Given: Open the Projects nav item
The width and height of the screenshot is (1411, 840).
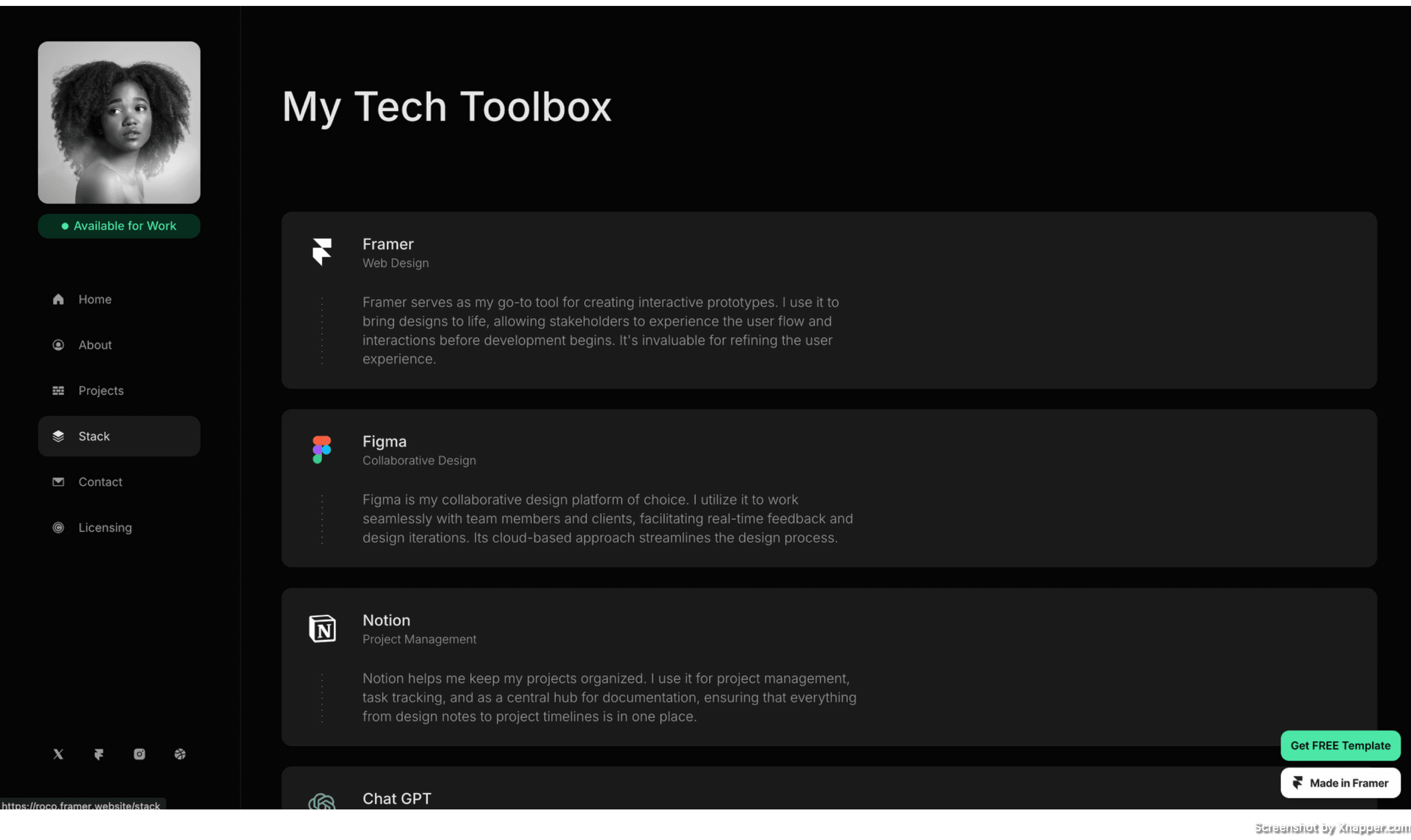Looking at the screenshot, I should coord(101,390).
